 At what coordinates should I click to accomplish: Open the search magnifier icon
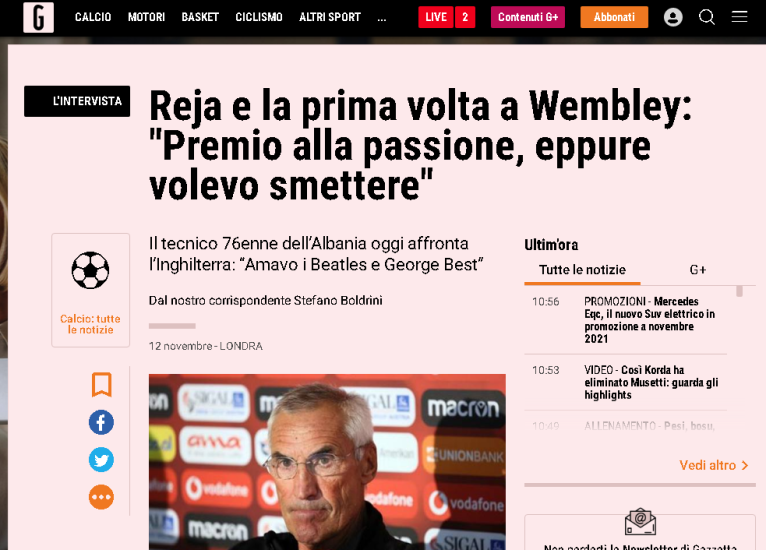click(x=706, y=17)
